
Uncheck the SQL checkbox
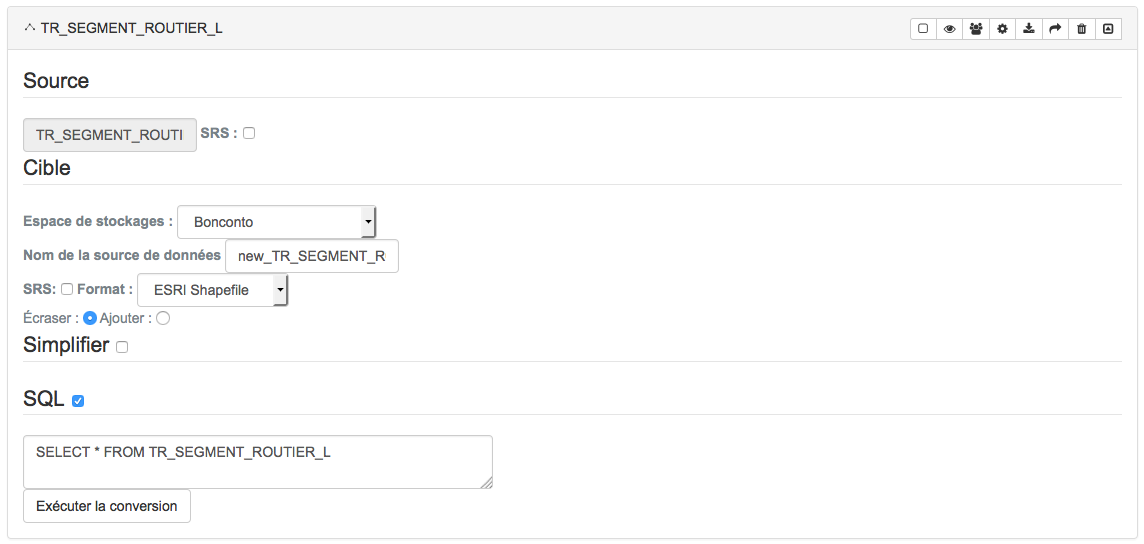tap(78, 401)
